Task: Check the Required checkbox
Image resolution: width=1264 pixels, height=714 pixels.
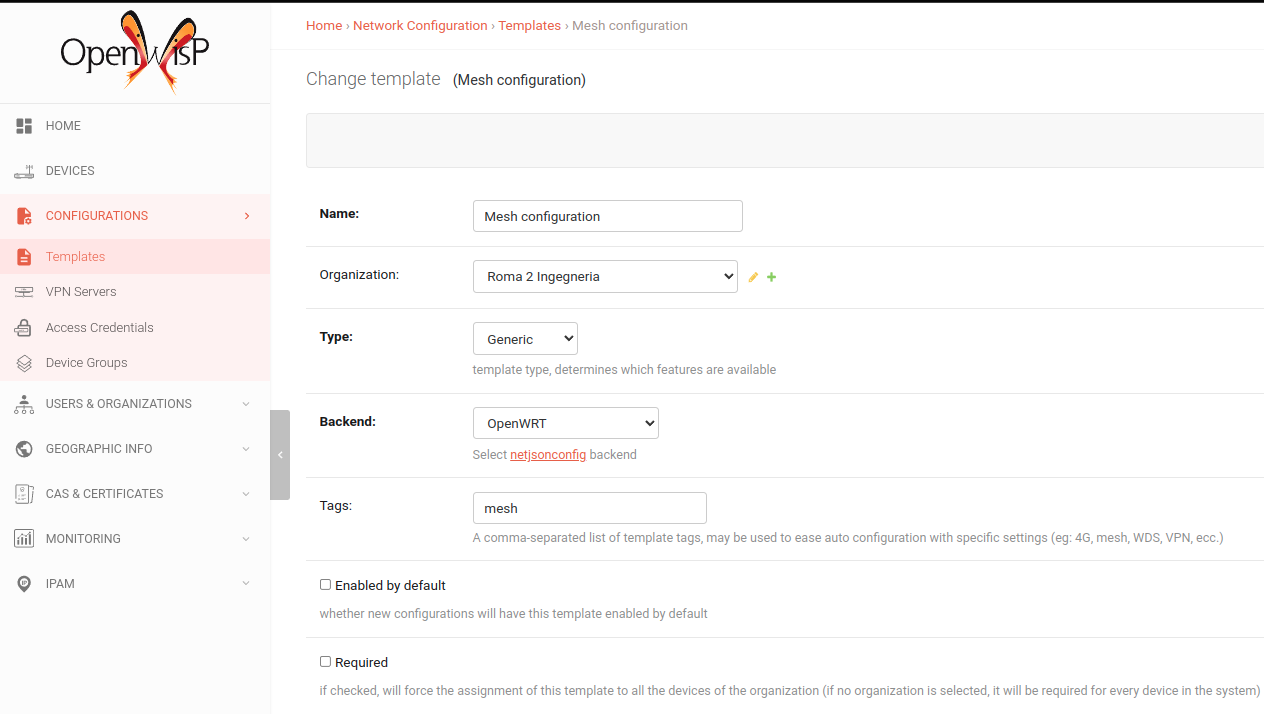Action: tap(325, 661)
